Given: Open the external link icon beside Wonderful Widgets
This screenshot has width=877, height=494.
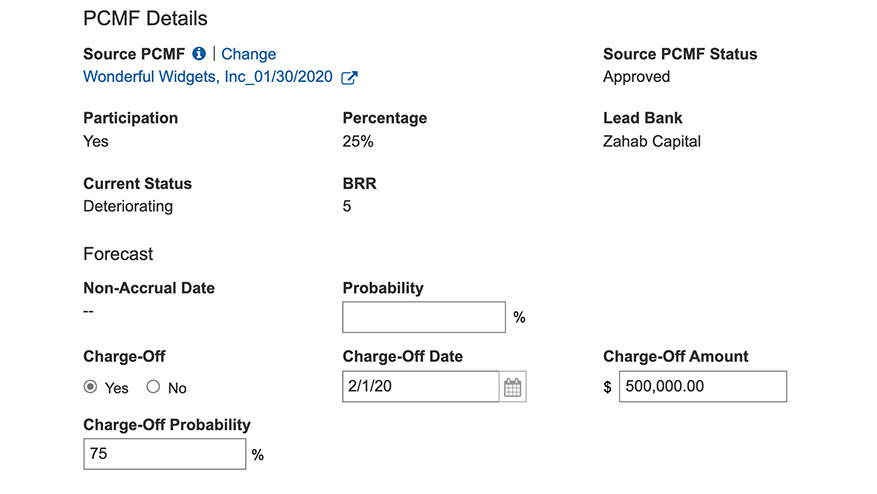Looking at the screenshot, I should coord(349,78).
